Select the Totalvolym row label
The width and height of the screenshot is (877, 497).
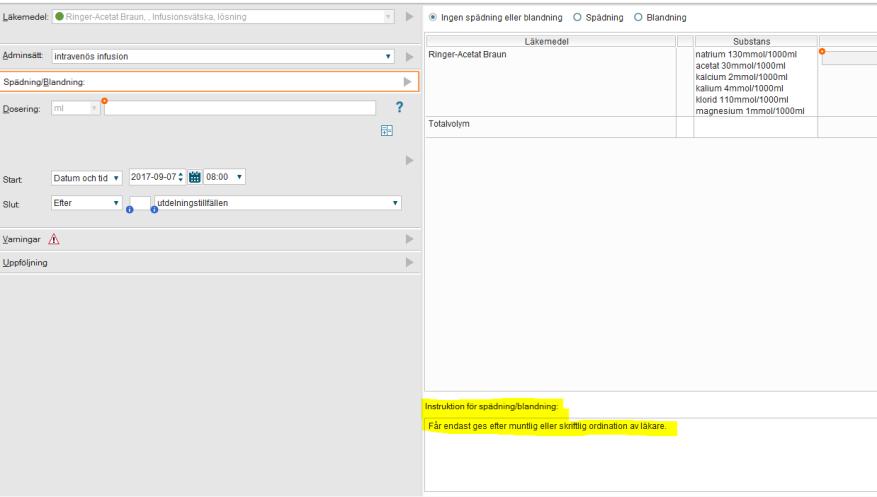pos(449,124)
